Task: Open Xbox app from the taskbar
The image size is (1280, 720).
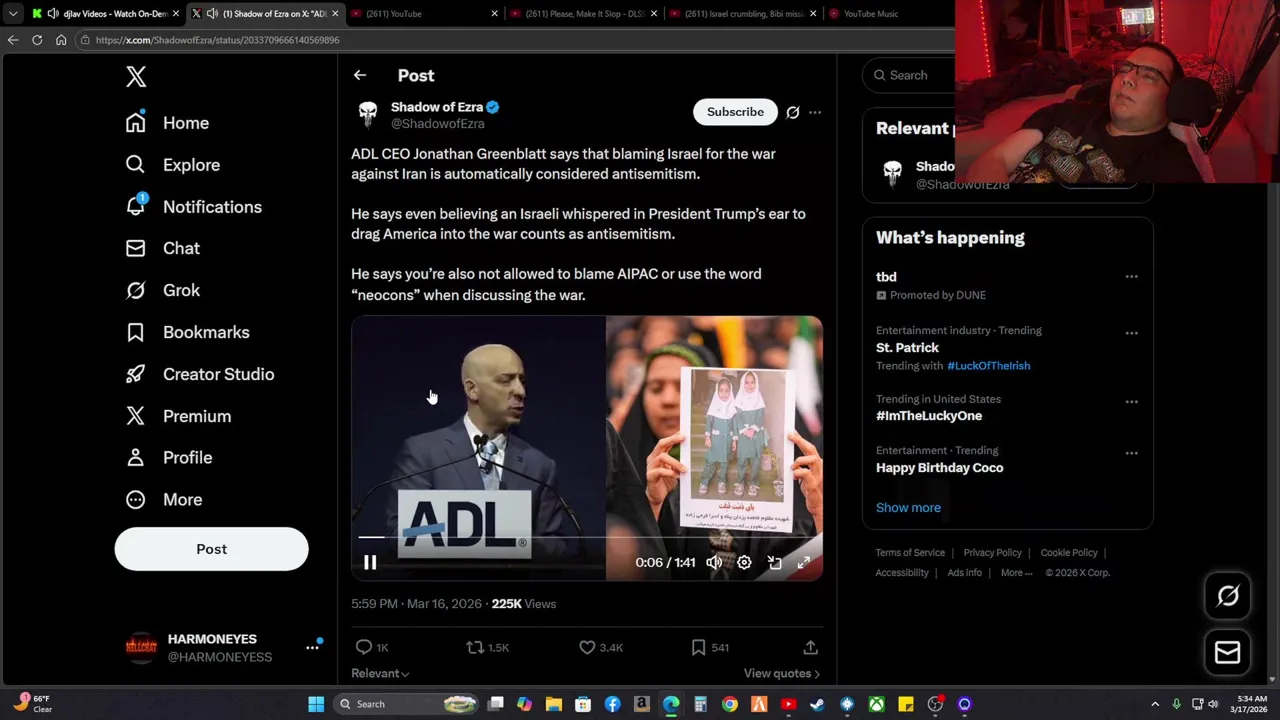Action: pyautogui.click(x=876, y=704)
